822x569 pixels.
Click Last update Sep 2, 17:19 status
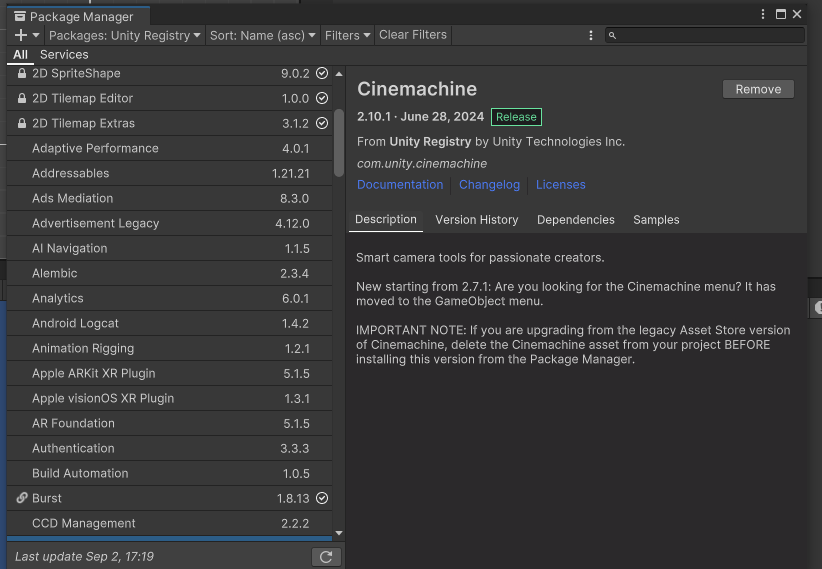click(x=84, y=556)
